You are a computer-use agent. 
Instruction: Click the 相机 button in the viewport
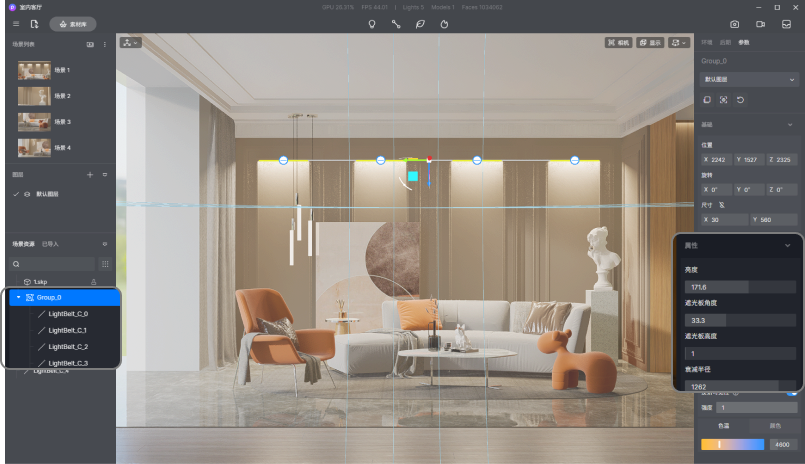pyautogui.click(x=618, y=43)
